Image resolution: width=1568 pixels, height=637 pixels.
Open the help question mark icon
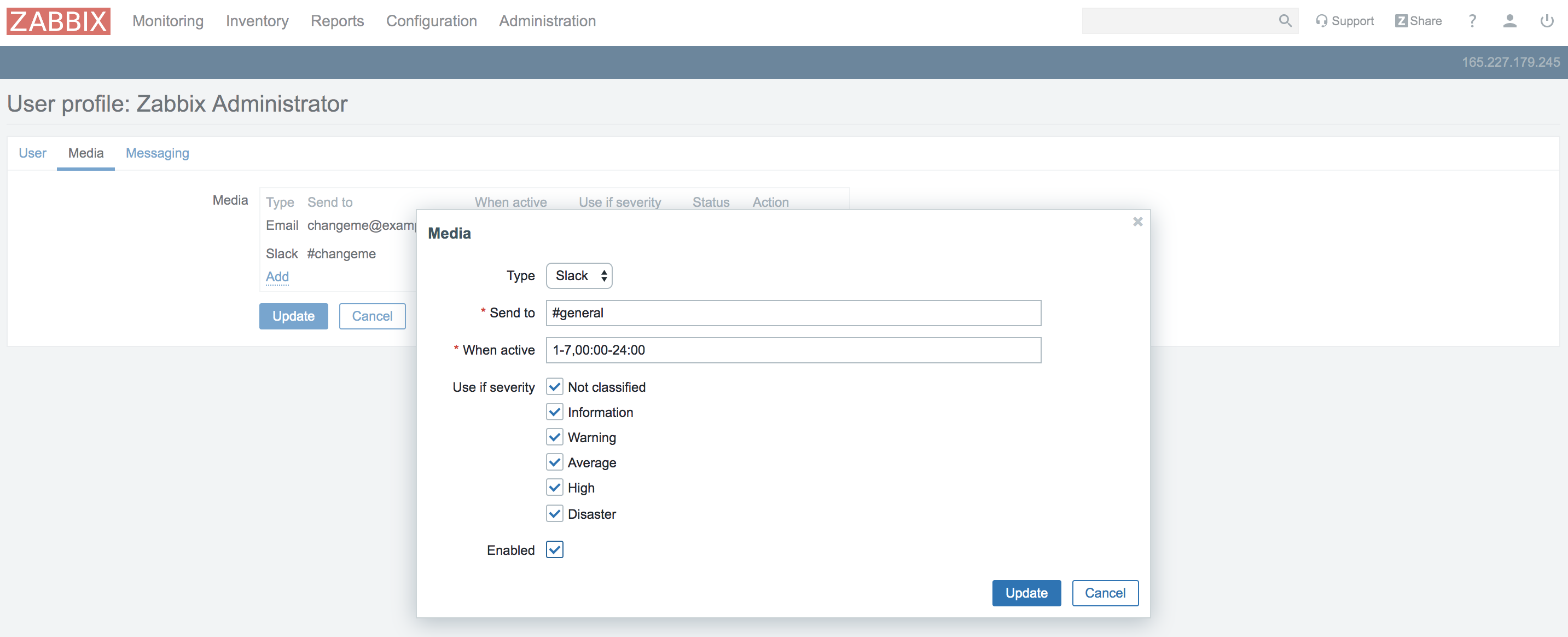[1472, 21]
